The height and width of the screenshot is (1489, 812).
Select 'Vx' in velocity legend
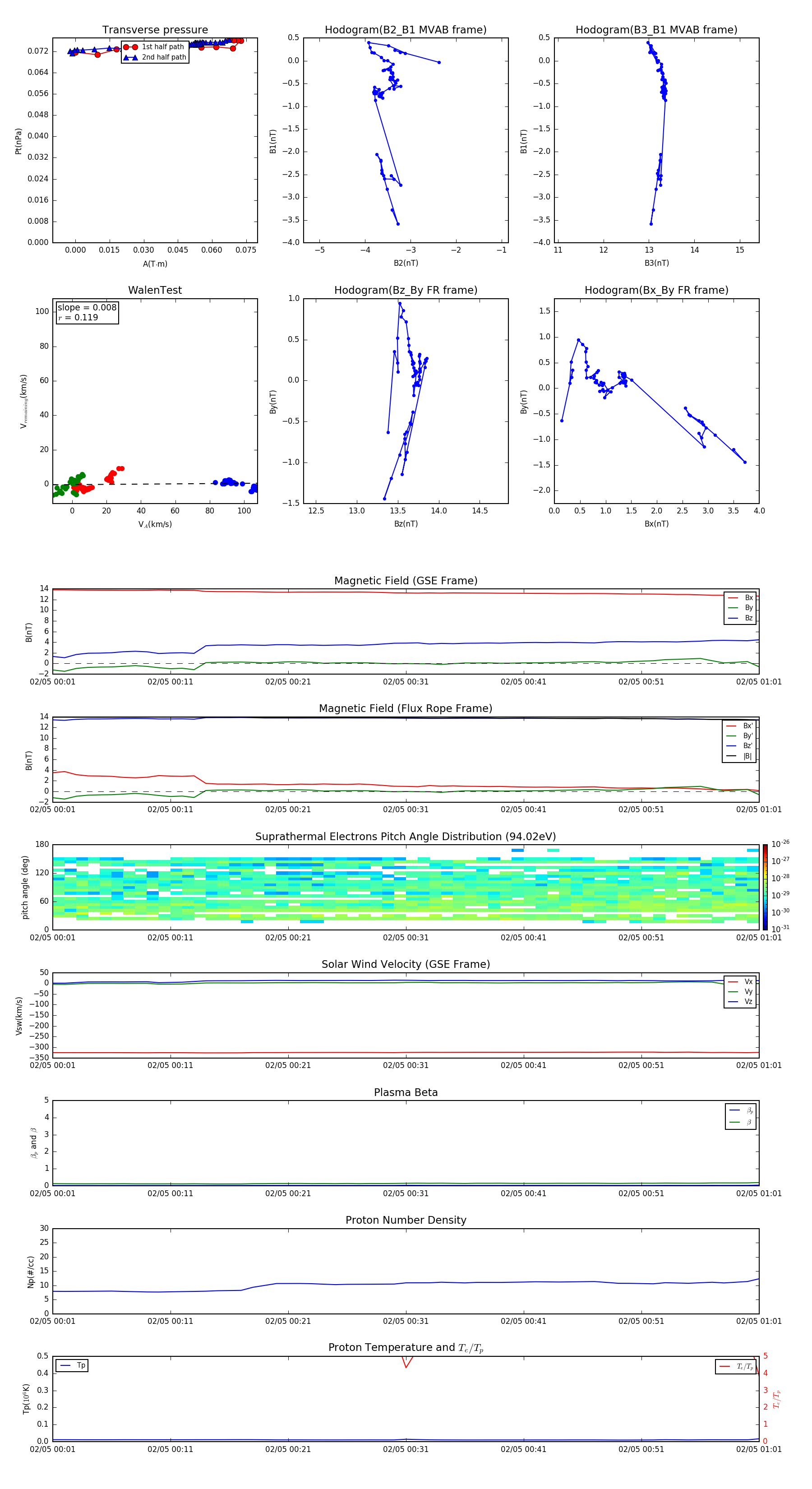(740, 981)
